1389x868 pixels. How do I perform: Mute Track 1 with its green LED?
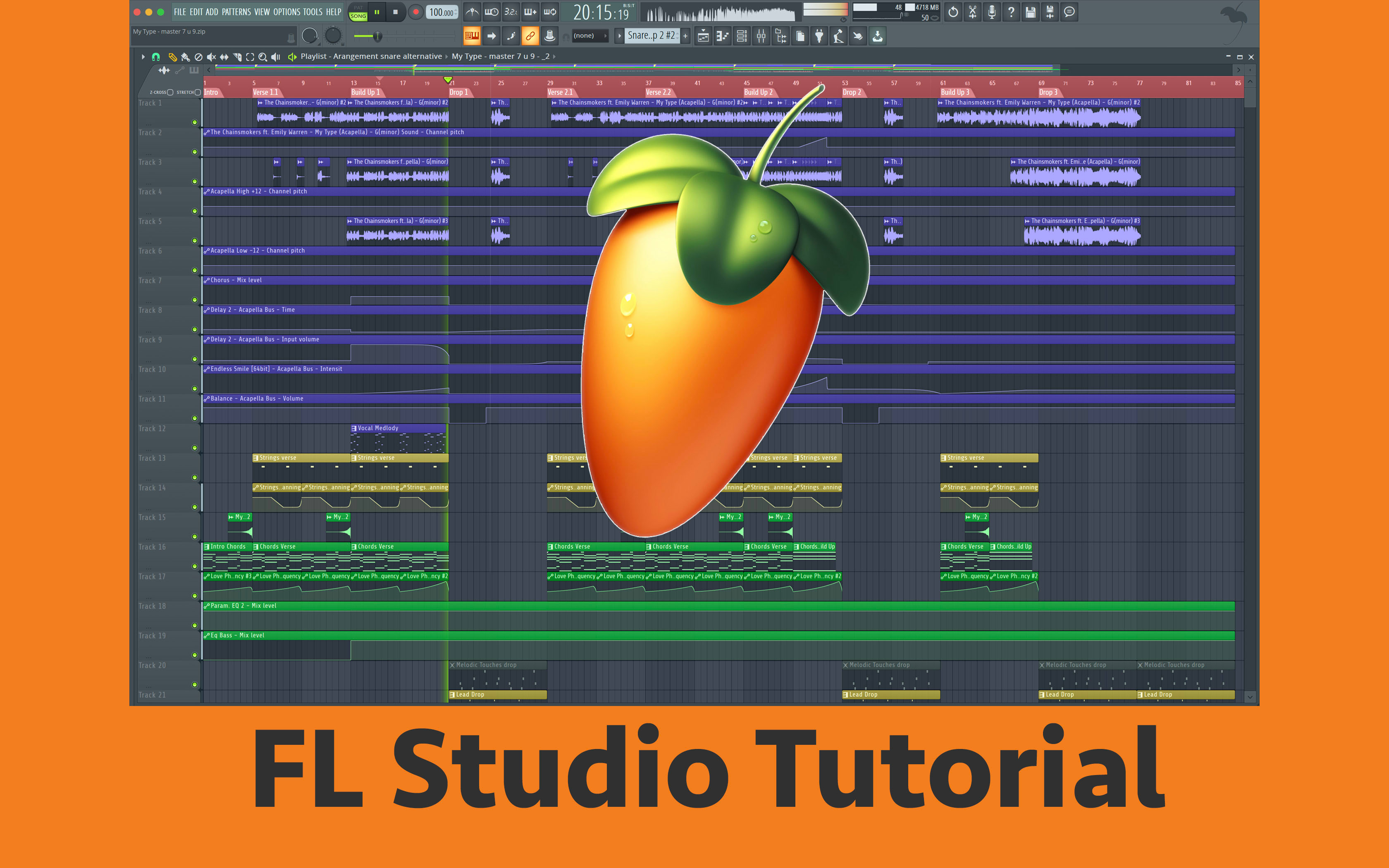(195, 122)
